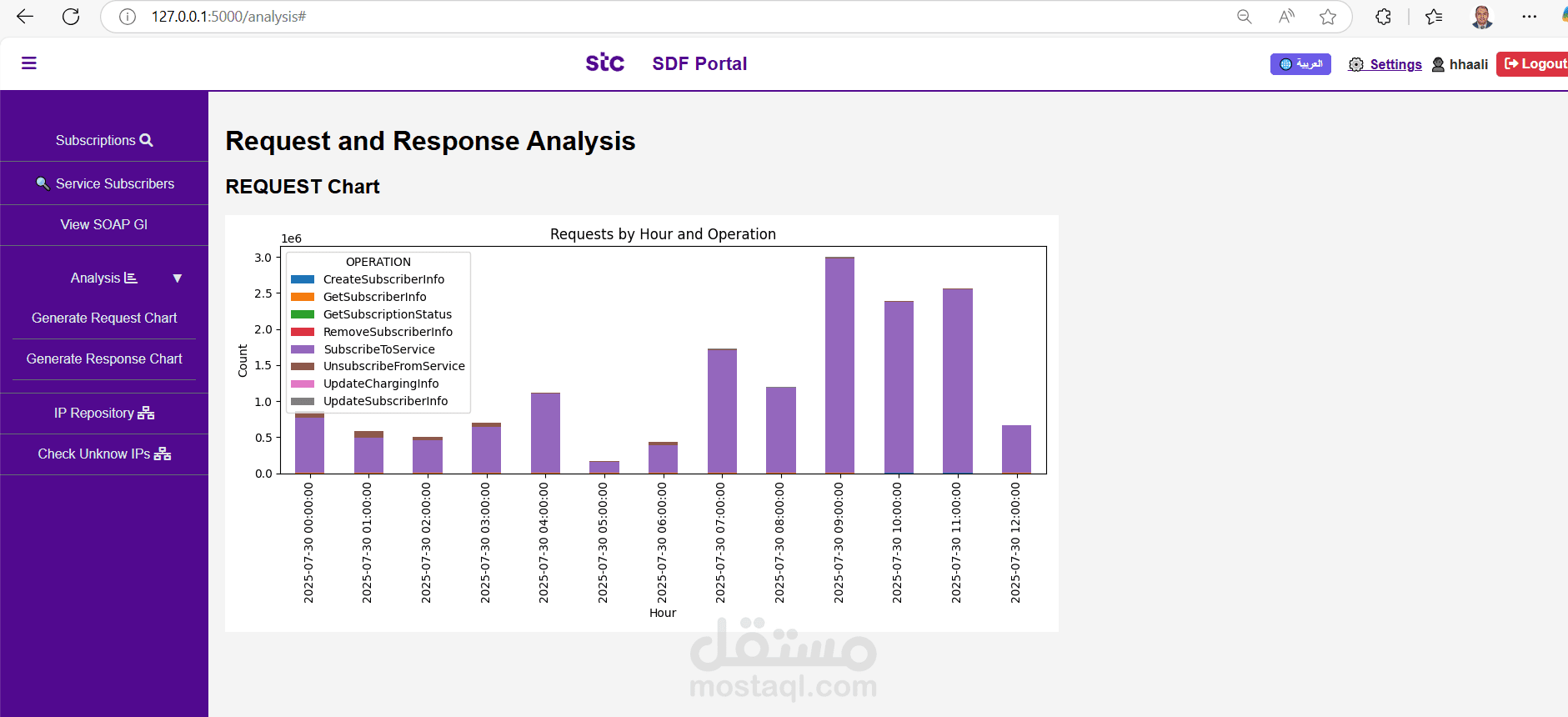Click the Count axis label

point(243,361)
